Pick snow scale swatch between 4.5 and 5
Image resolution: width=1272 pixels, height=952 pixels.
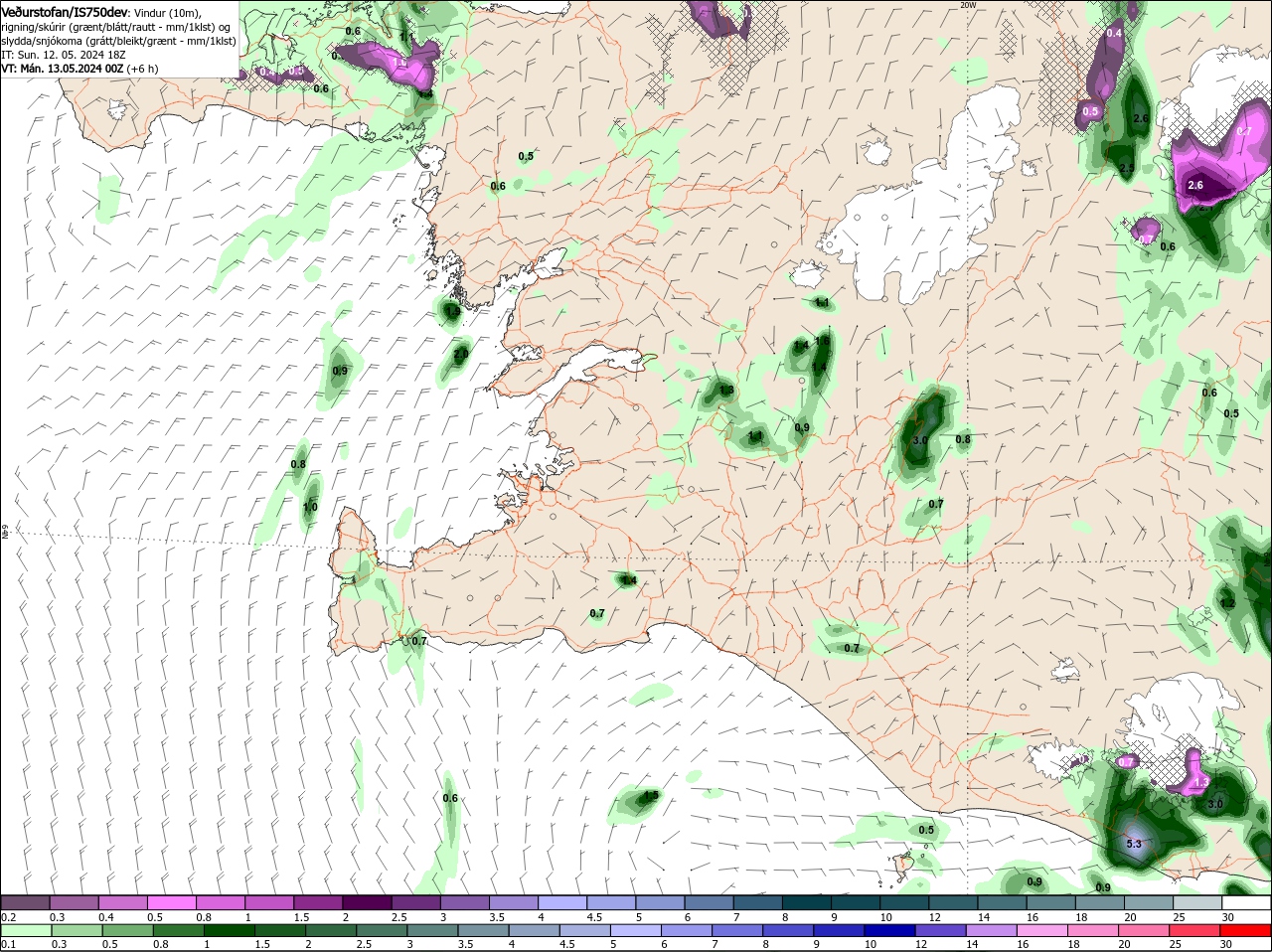611,902
